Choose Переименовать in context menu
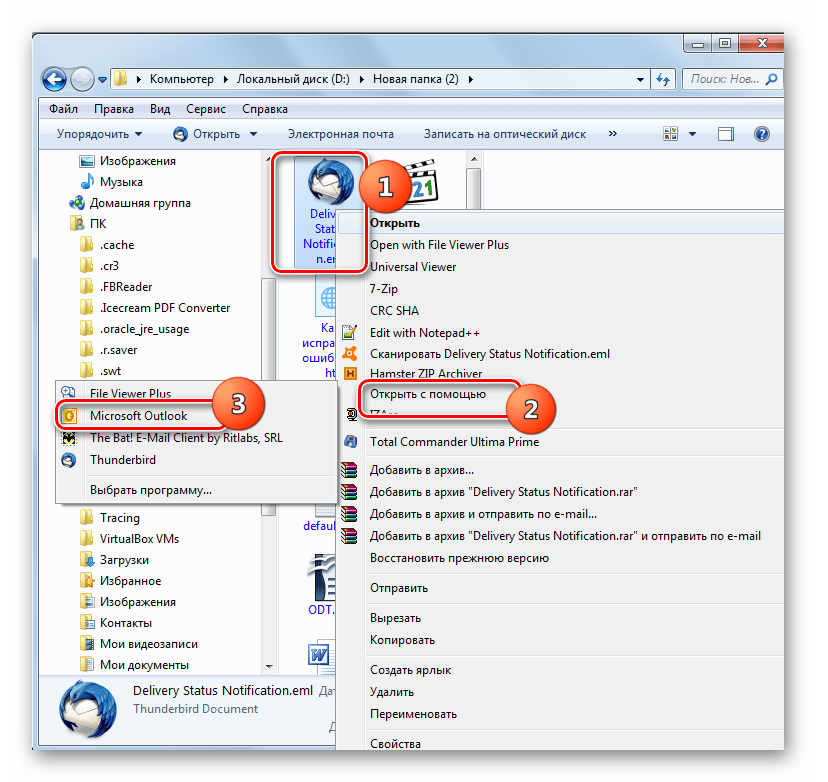 [413, 714]
